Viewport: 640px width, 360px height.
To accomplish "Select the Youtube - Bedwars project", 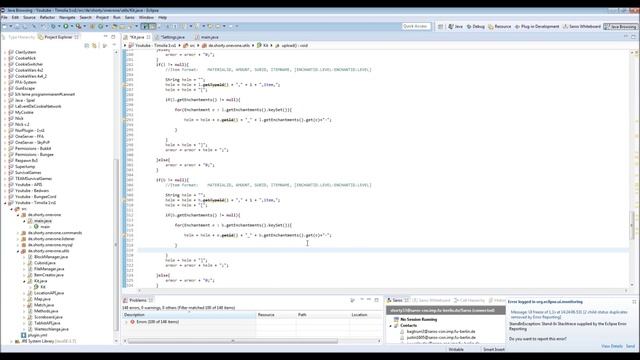I will (31, 191).
